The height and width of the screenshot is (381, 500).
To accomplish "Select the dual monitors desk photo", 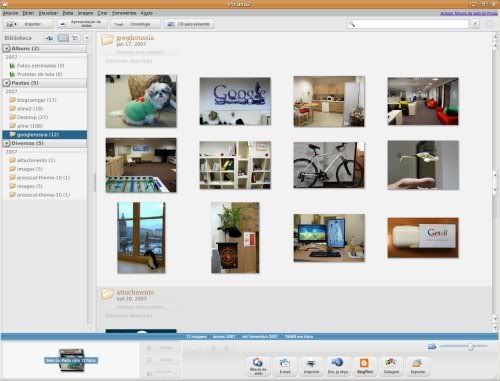I will pos(329,238).
